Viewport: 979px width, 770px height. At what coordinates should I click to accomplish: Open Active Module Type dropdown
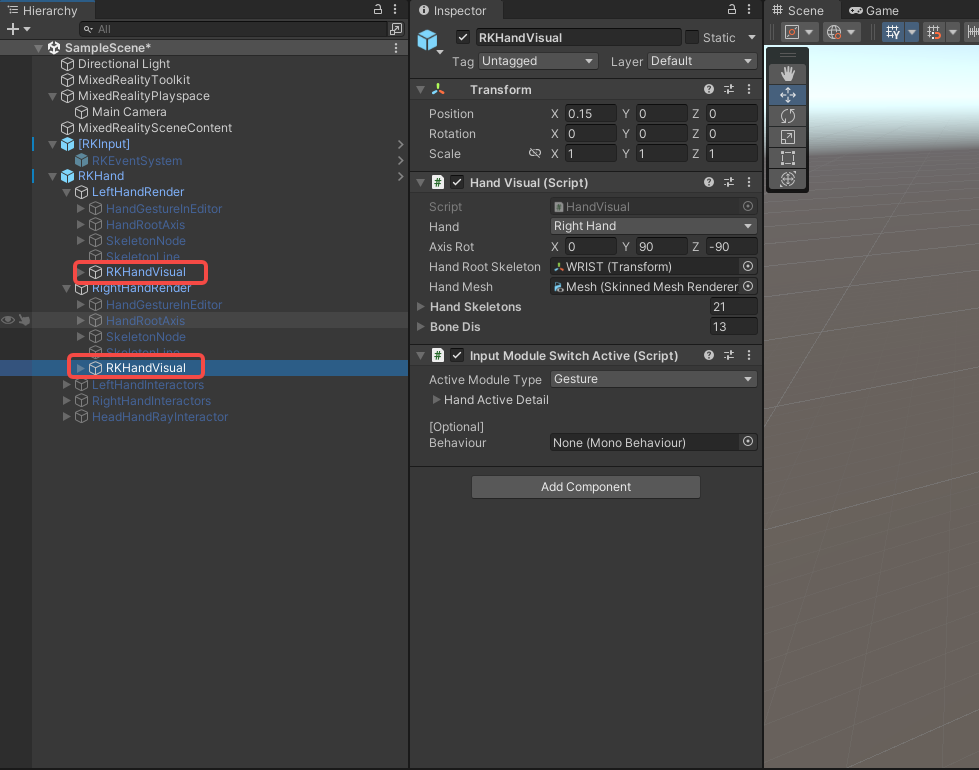[653, 379]
